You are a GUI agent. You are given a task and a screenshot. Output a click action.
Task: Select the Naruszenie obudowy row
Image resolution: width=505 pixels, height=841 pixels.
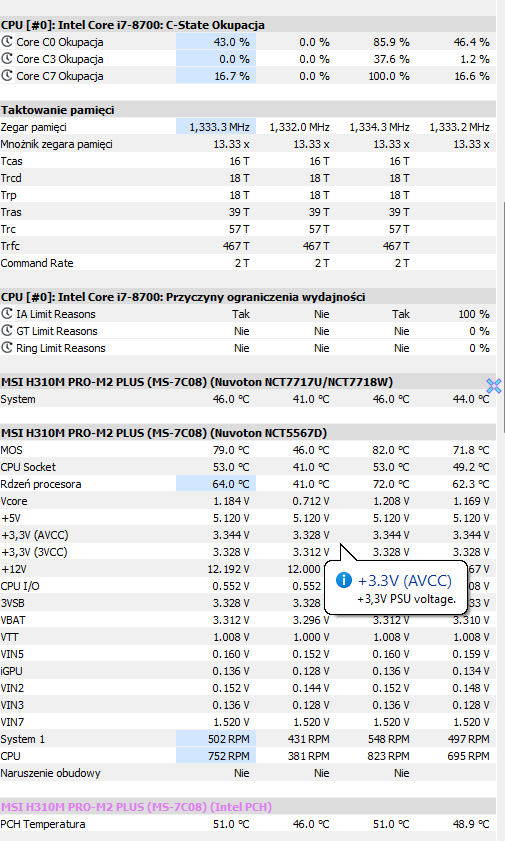tap(248, 773)
